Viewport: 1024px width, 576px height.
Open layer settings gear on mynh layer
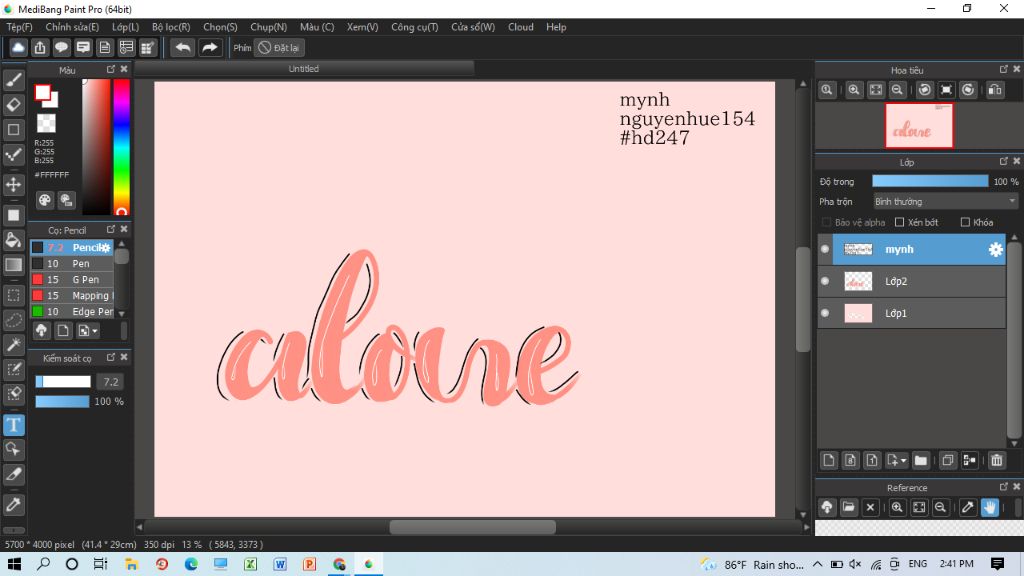click(995, 249)
